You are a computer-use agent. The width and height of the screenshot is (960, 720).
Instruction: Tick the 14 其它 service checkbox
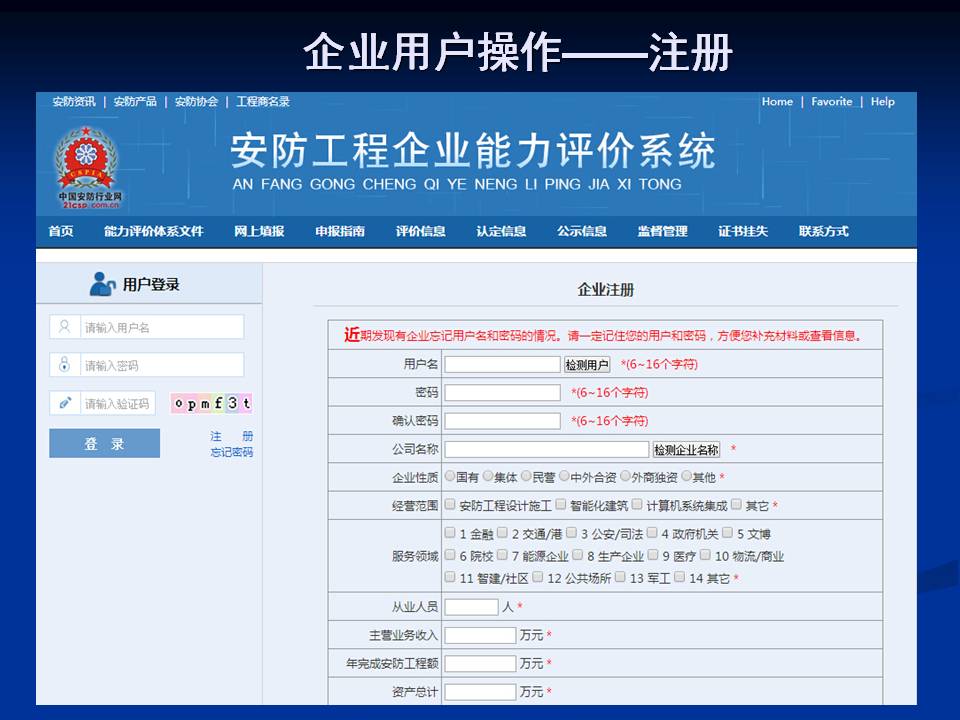[x=680, y=577]
